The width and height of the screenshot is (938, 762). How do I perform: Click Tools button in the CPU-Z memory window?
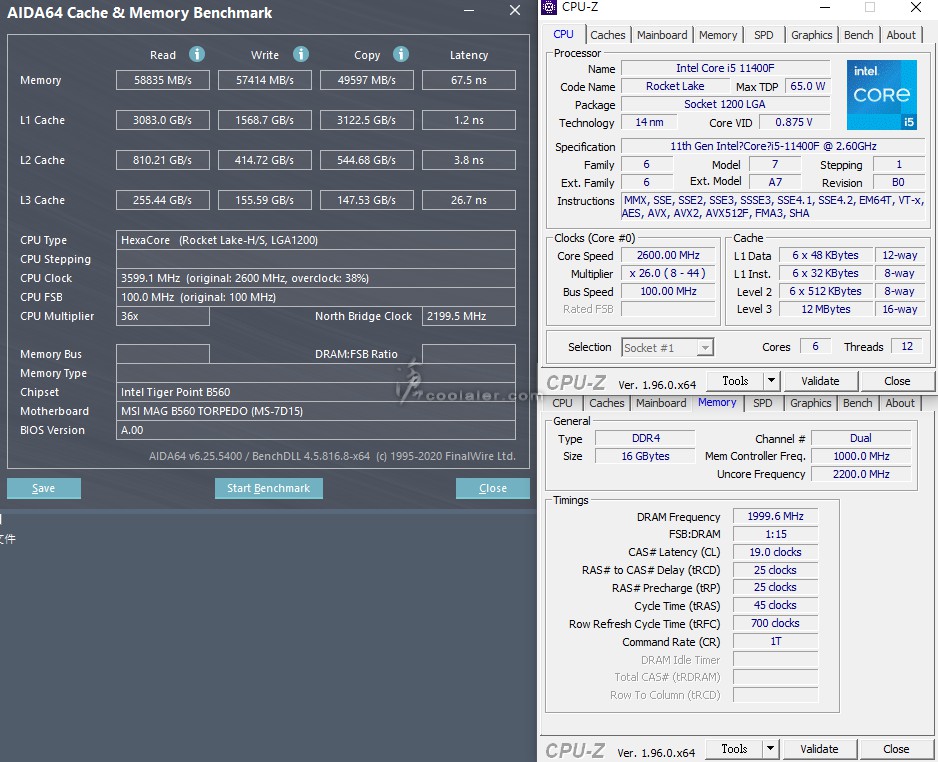tap(734, 749)
